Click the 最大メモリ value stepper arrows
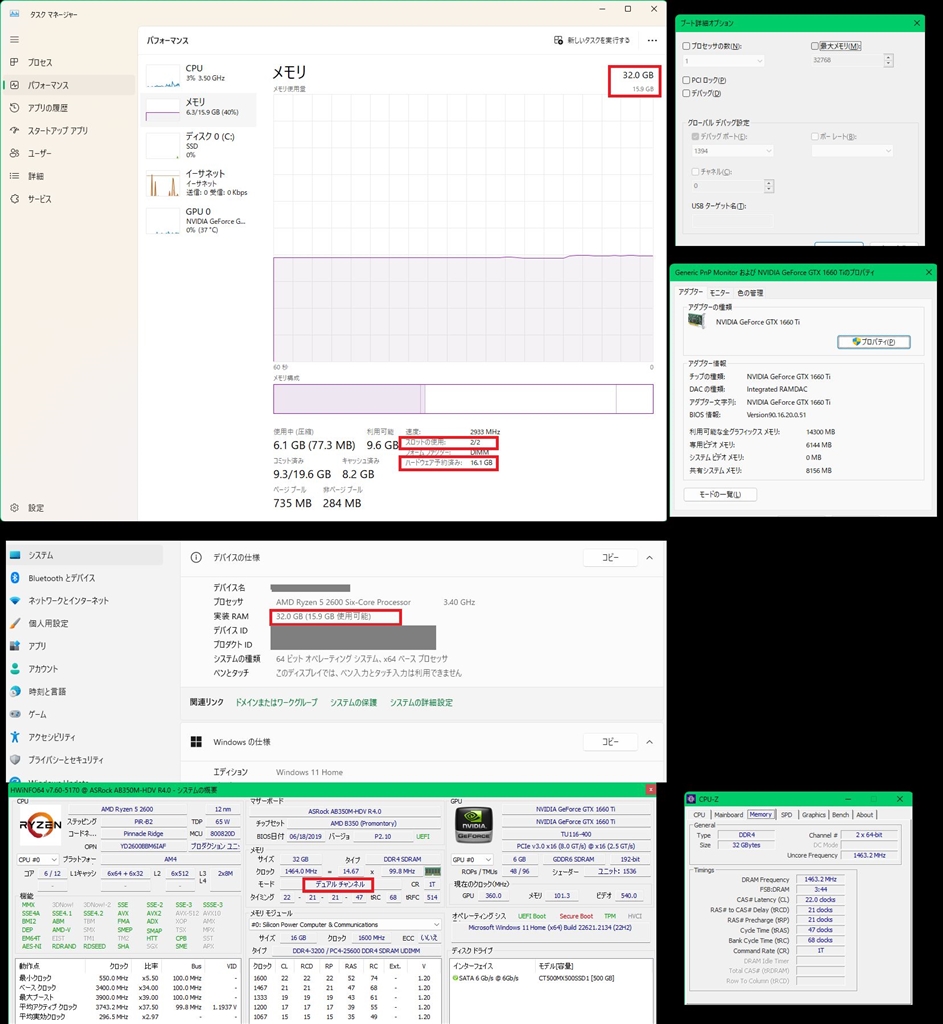The height and width of the screenshot is (1024, 943). [888, 60]
